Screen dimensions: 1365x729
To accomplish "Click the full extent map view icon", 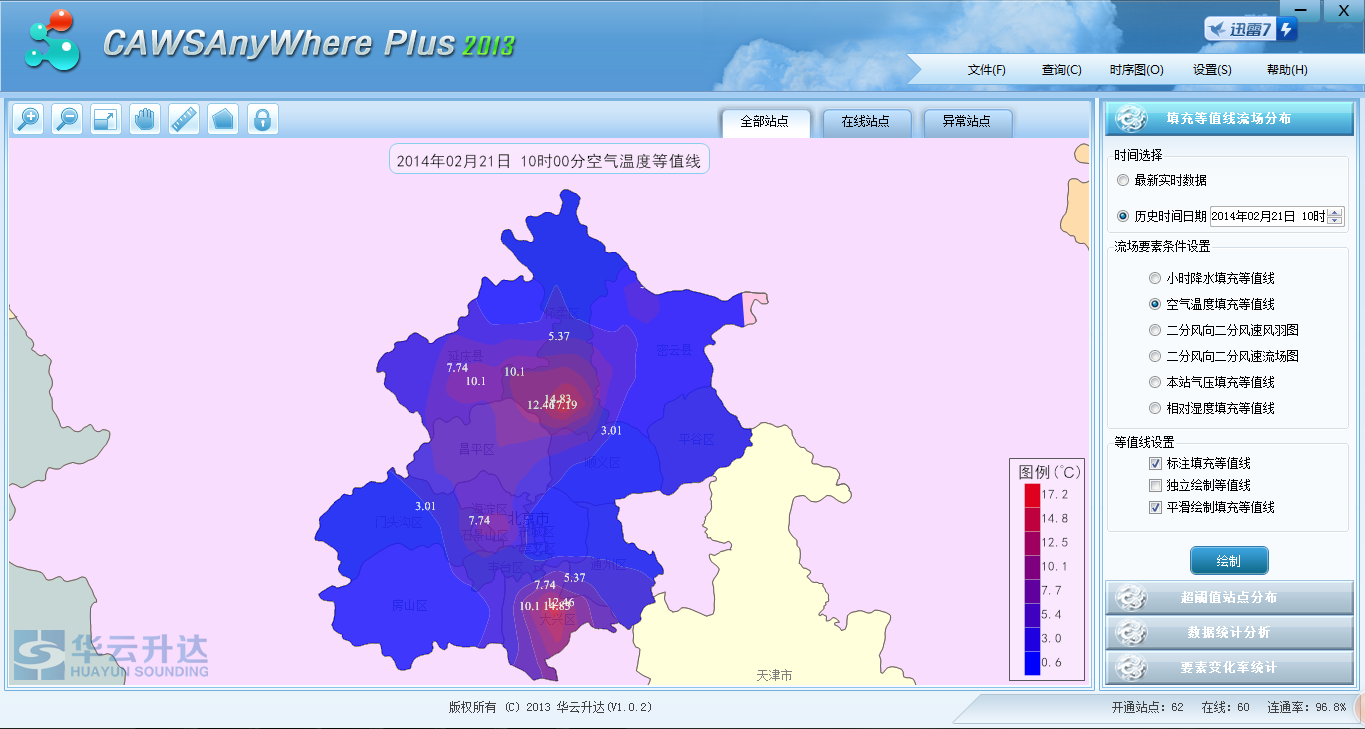I will tap(106, 119).
